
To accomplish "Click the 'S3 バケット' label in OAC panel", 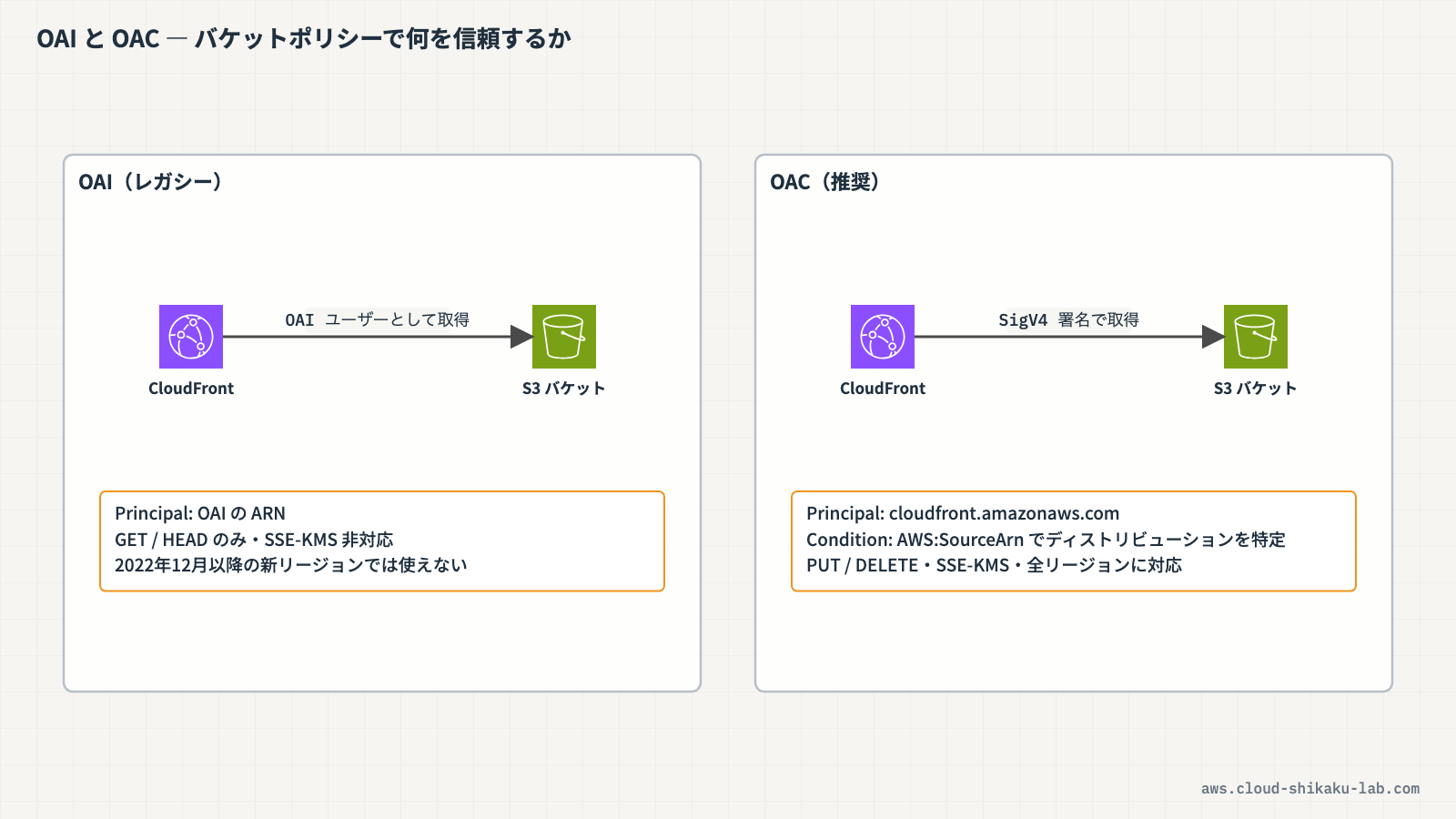I will pyautogui.click(x=1255, y=389).
